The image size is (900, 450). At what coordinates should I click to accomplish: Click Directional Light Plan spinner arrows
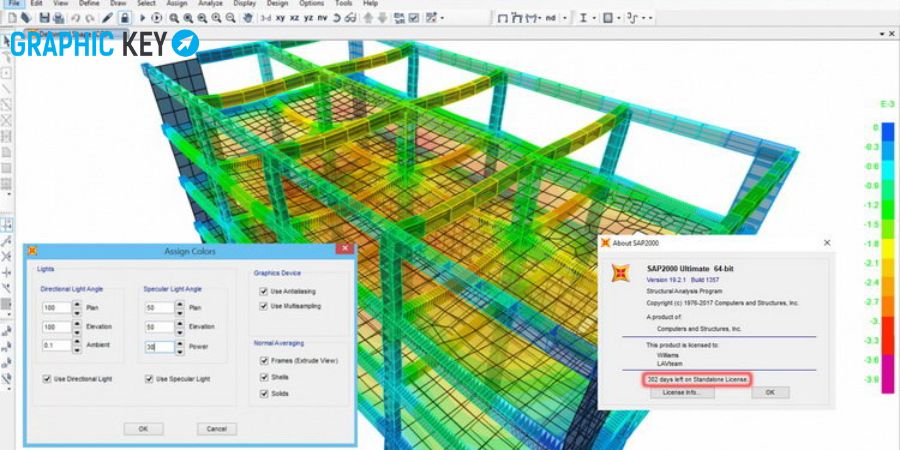[x=77, y=308]
